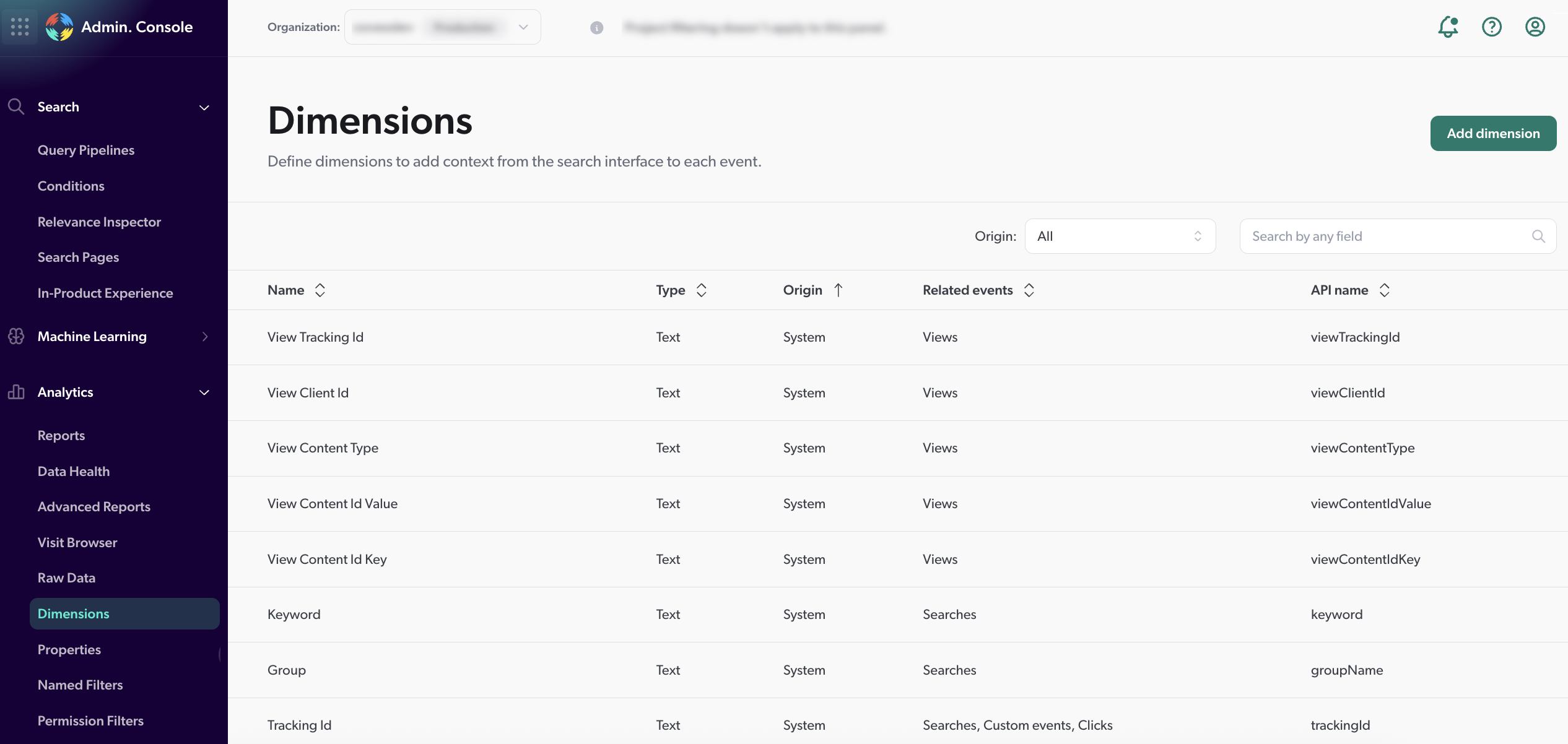Collapse the Analytics section
The height and width of the screenshot is (744, 1568).
tap(204, 392)
